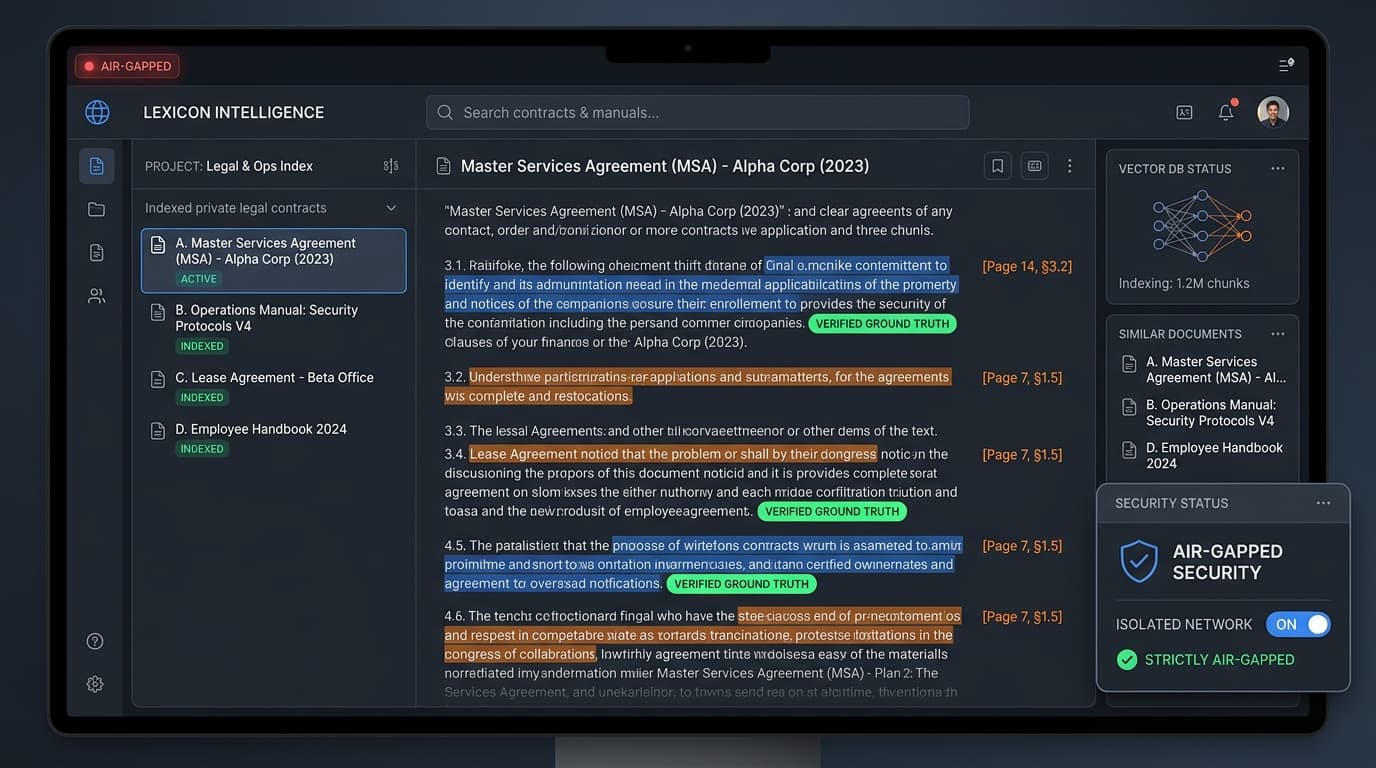Screen dimensions: 1376x768
Task: Click the globe logo icon
Action: click(97, 112)
